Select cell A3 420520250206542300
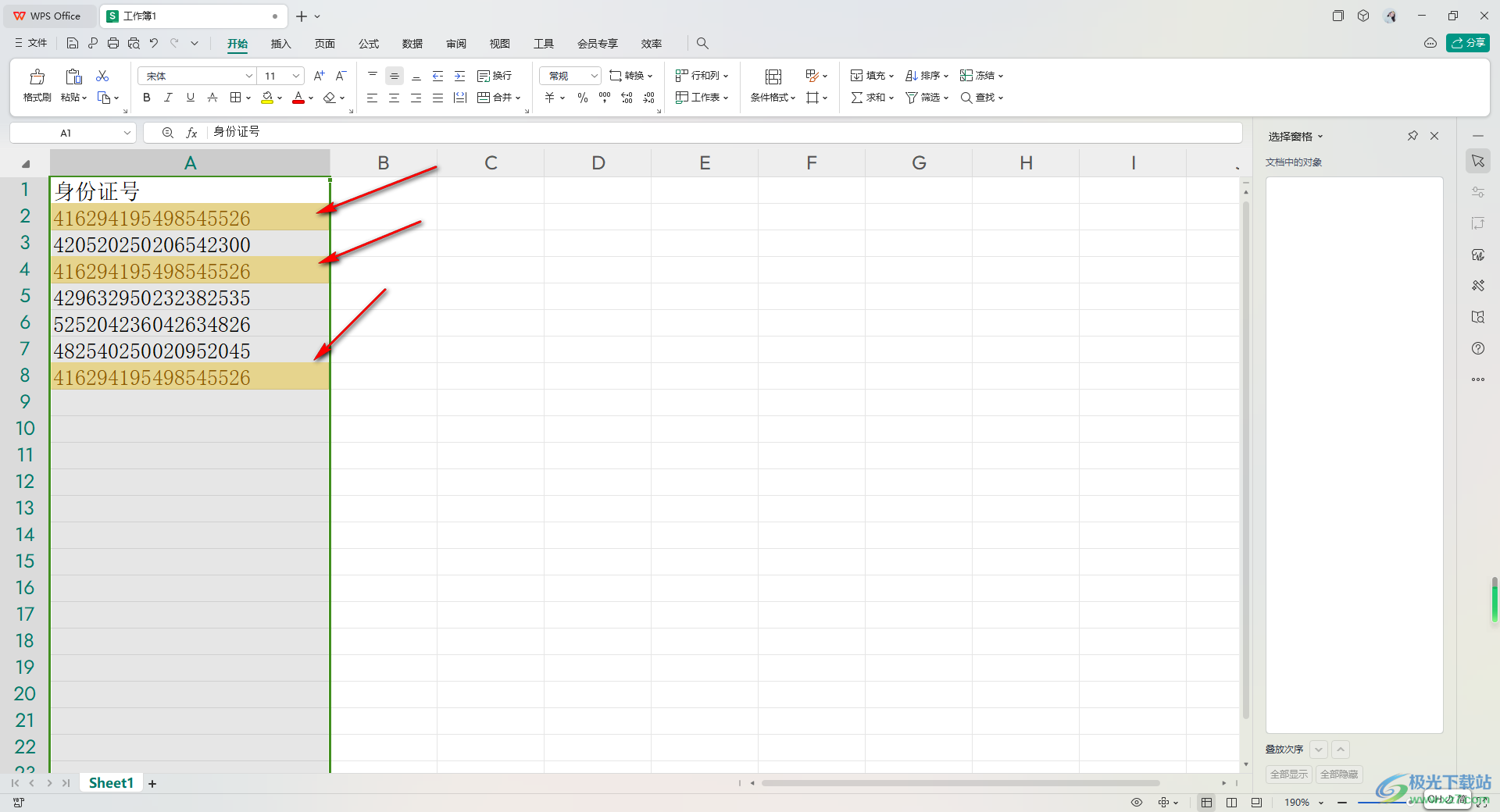The width and height of the screenshot is (1500, 812). (x=190, y=244)
